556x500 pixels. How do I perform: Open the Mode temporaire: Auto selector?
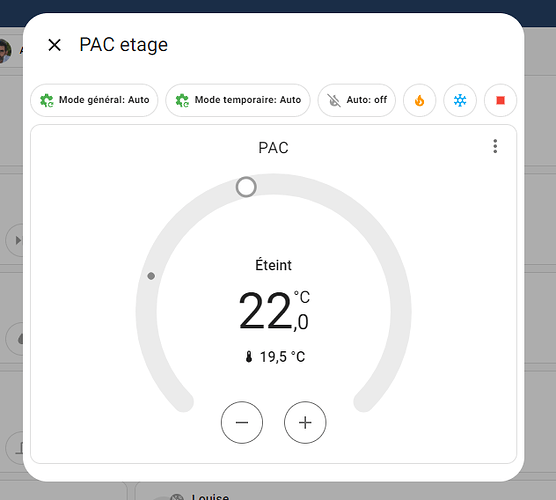point(238,100)
